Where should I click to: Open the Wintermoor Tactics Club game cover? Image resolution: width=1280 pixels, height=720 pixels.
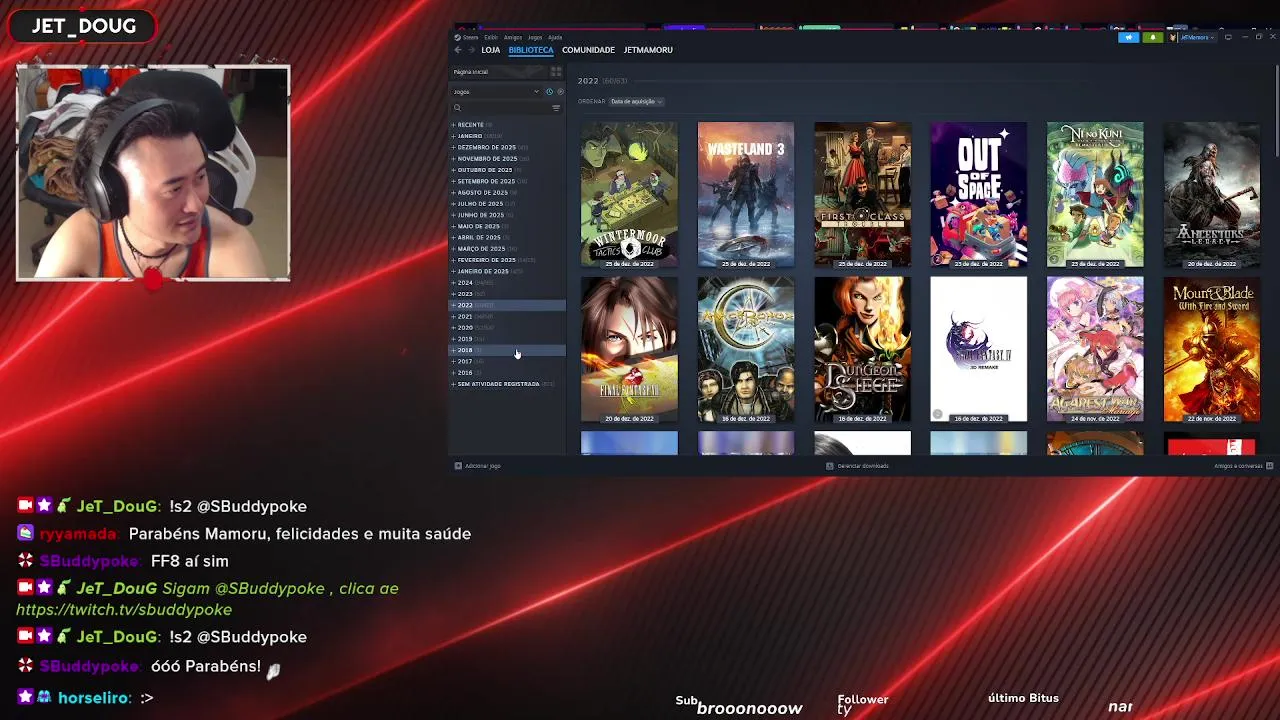(x=629, y=195)
